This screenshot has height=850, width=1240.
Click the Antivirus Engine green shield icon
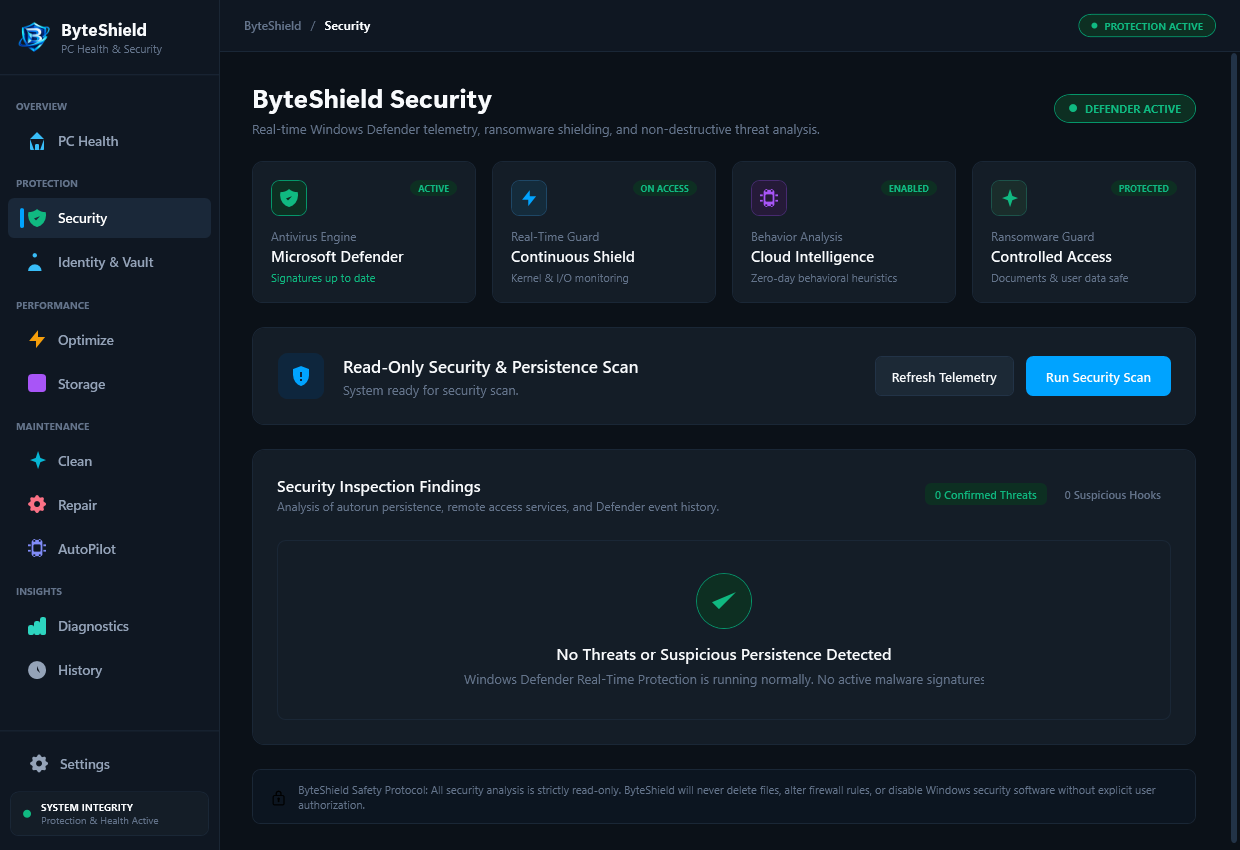coord(289,198)
